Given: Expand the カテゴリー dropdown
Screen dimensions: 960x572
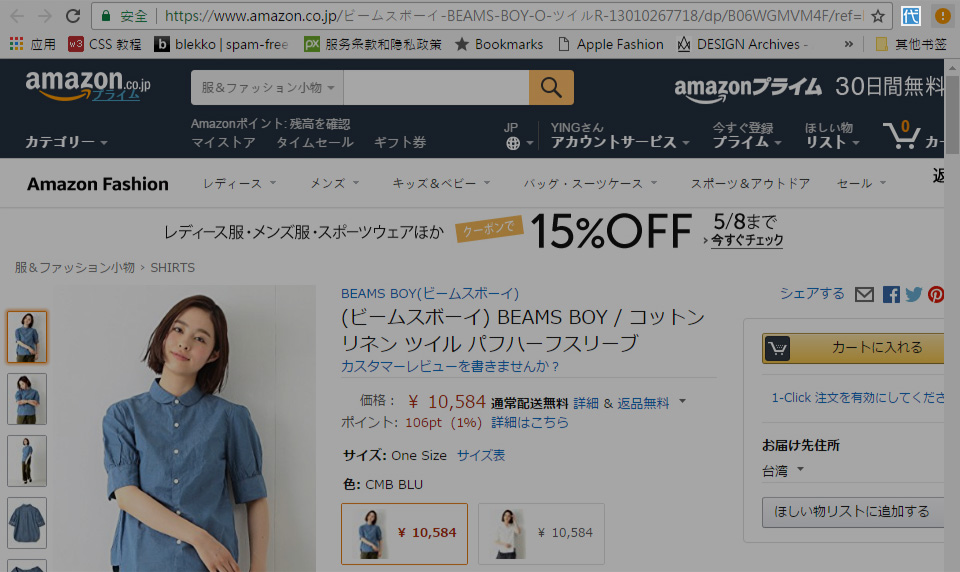Looking at the screenshot, I should coord(66,142).
